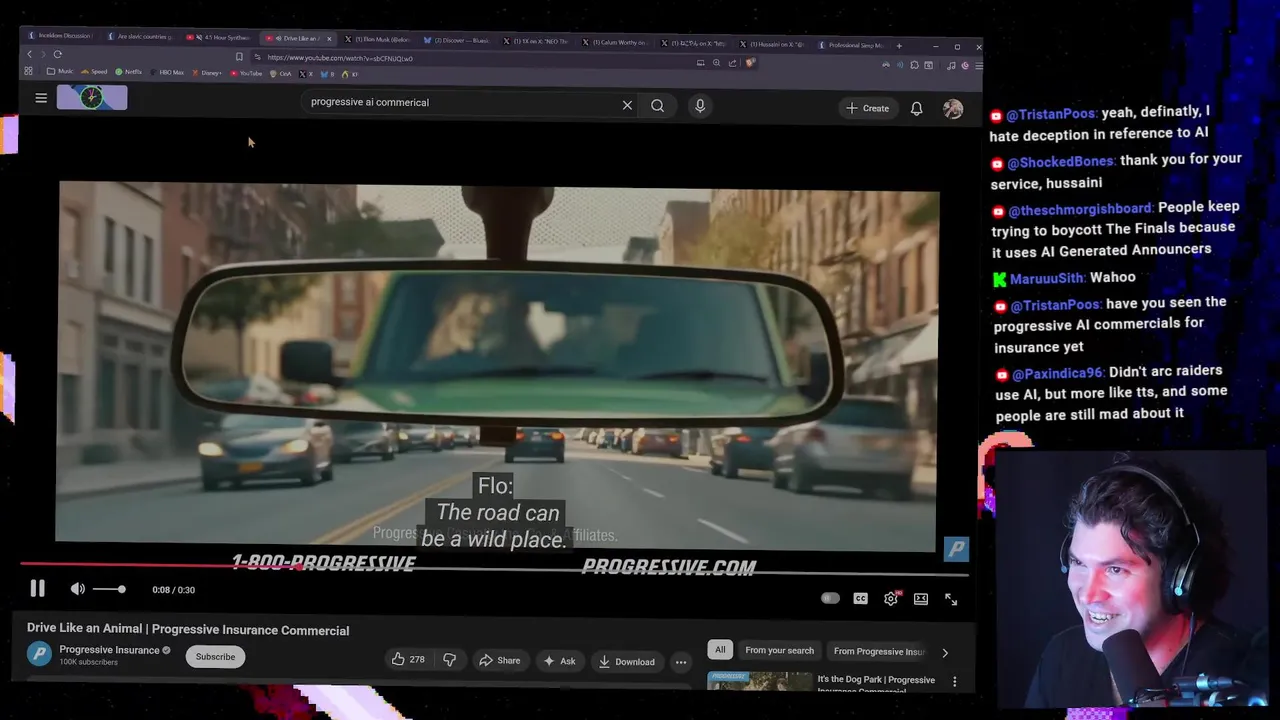The height and width of the screenshot is (720, 1280).
Task: Click the browser address bar URL
Action: [340, 58]
